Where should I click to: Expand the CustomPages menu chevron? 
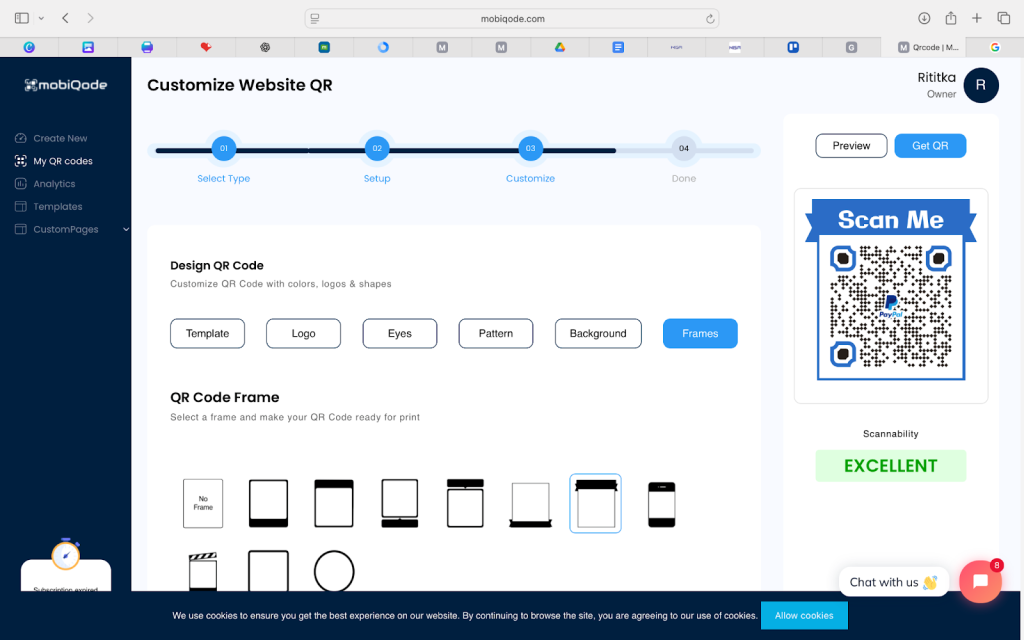[126, 230]
